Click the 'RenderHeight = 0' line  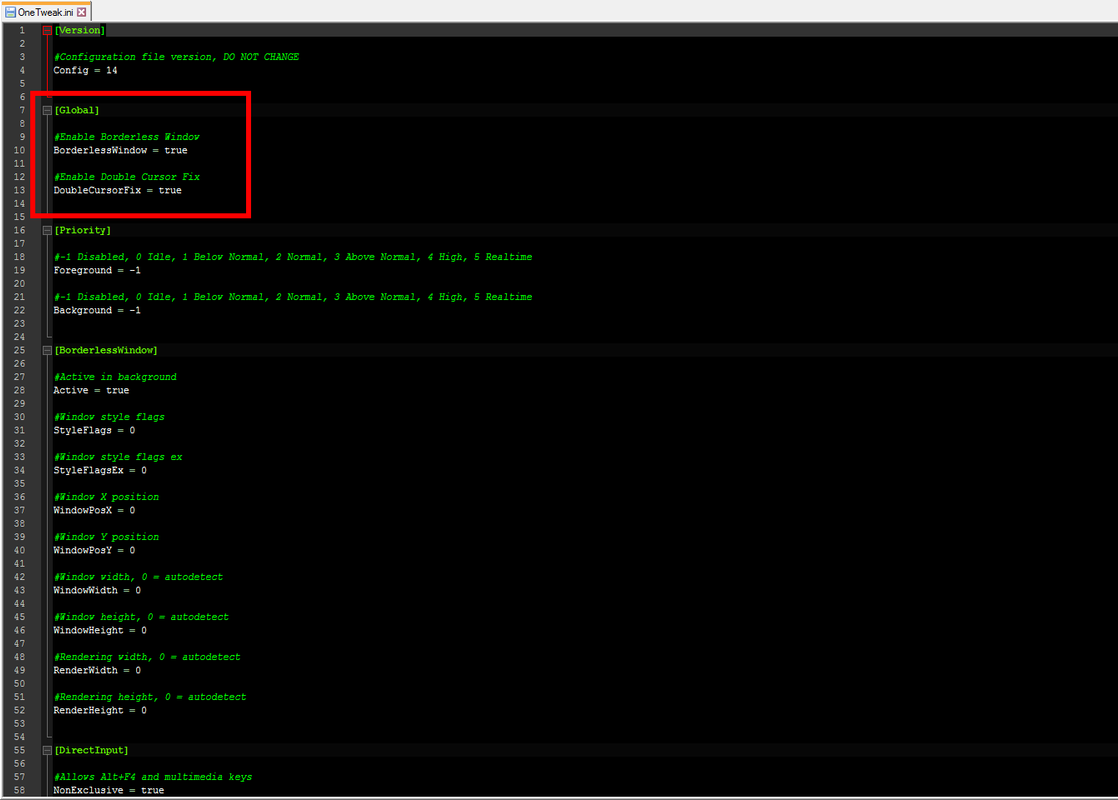[x=100, y=709]
